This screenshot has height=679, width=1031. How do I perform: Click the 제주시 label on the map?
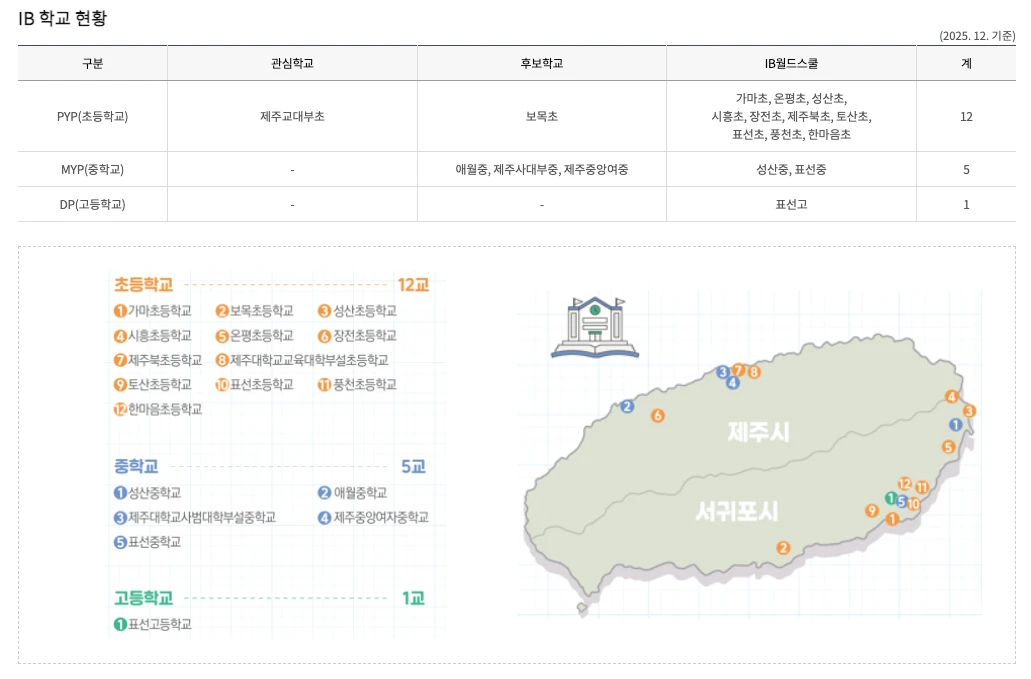[x=758, y=432]
